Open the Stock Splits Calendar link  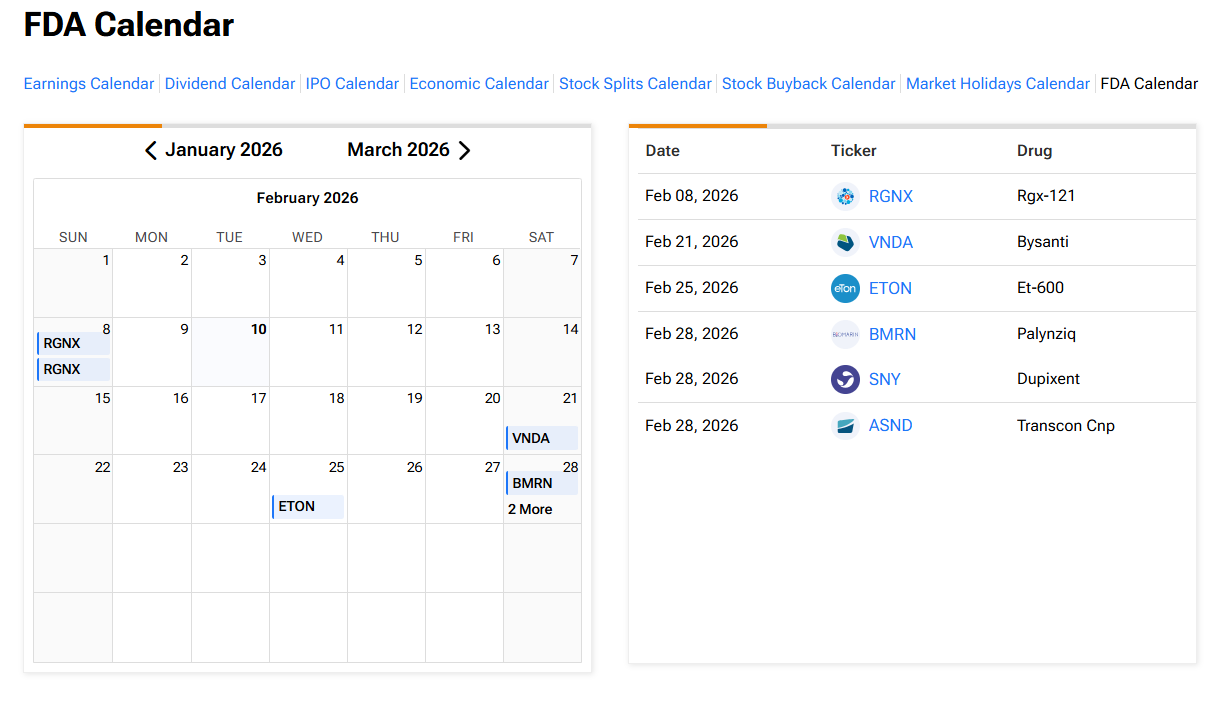pyautogui.click(x=635, y=84)
